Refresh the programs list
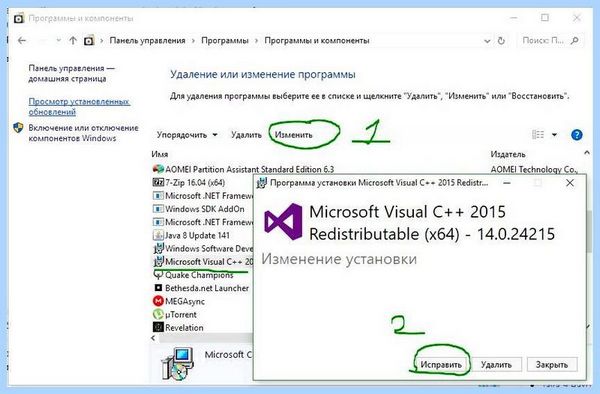The image size is (600, 394). 501,41
